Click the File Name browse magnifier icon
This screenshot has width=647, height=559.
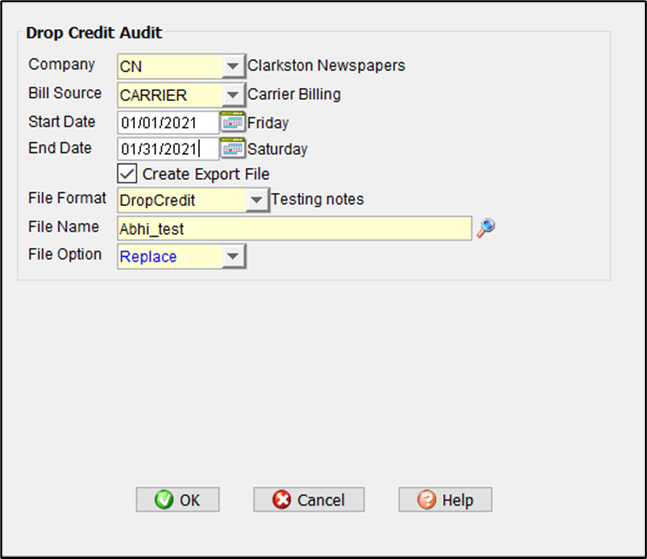click(485, 228)
